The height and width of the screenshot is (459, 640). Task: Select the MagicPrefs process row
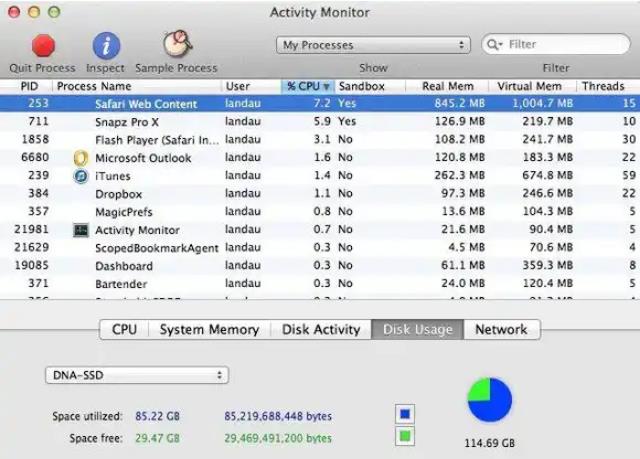tap(320, 211)
